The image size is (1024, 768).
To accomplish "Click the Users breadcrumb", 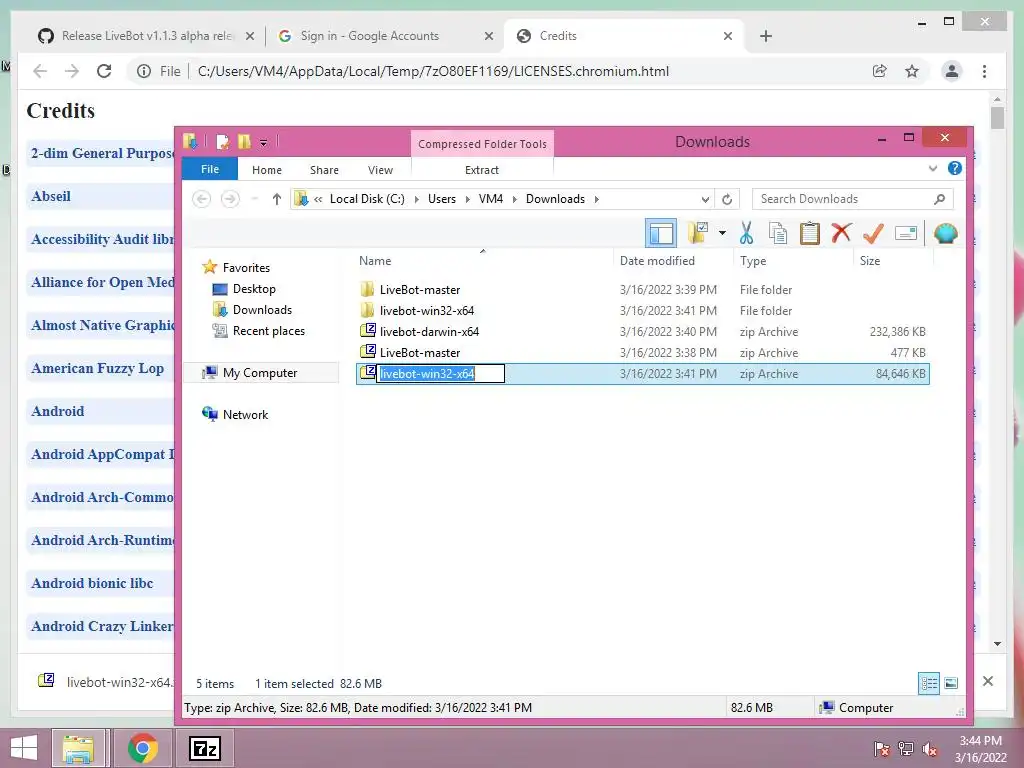I will [x=441, y=199].
